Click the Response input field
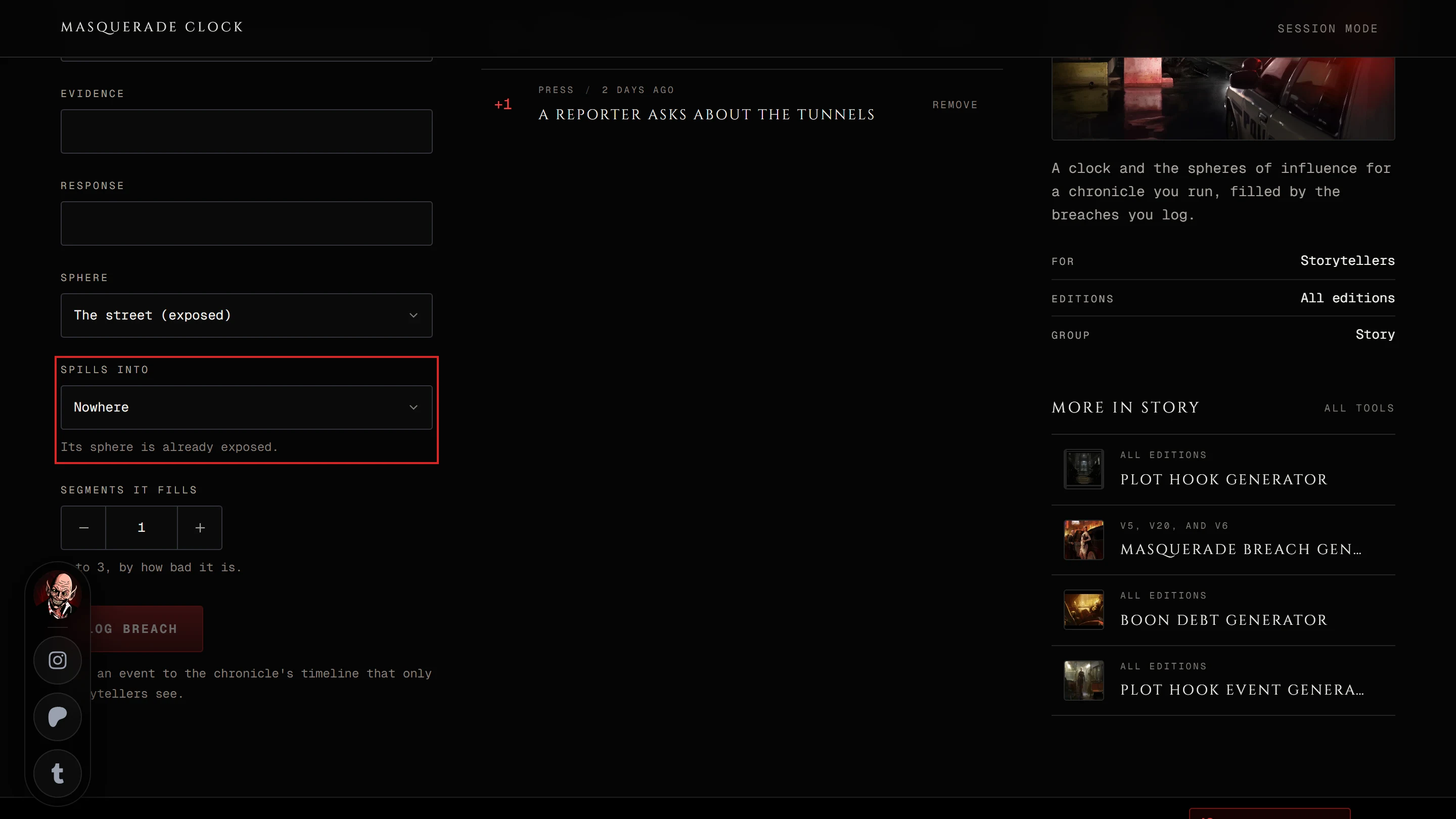This screenshot has width=1456, height=819. click(x=246, y=223)
